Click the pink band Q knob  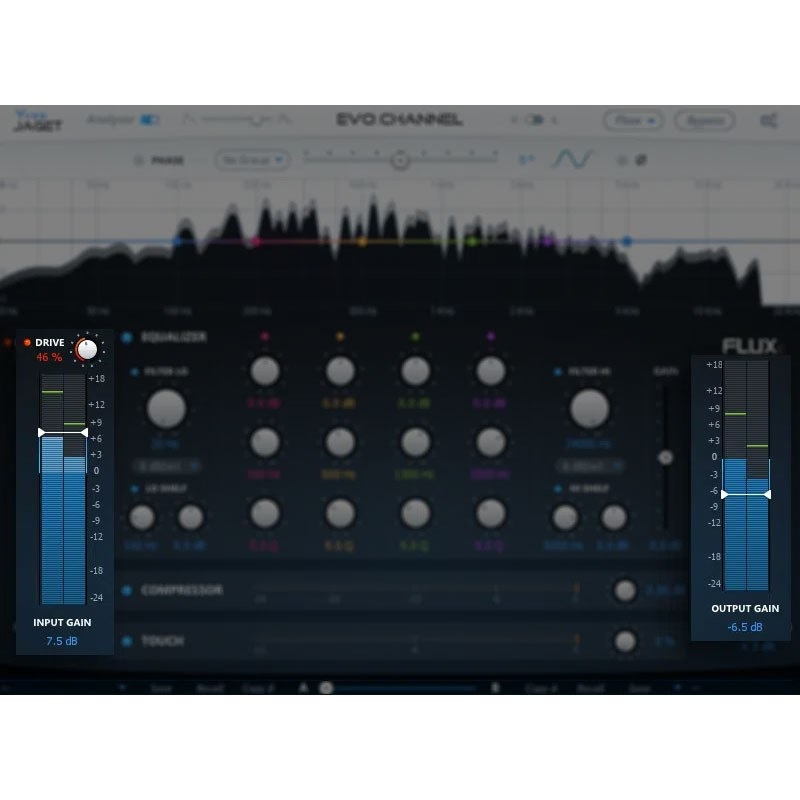tap(265, 513)
